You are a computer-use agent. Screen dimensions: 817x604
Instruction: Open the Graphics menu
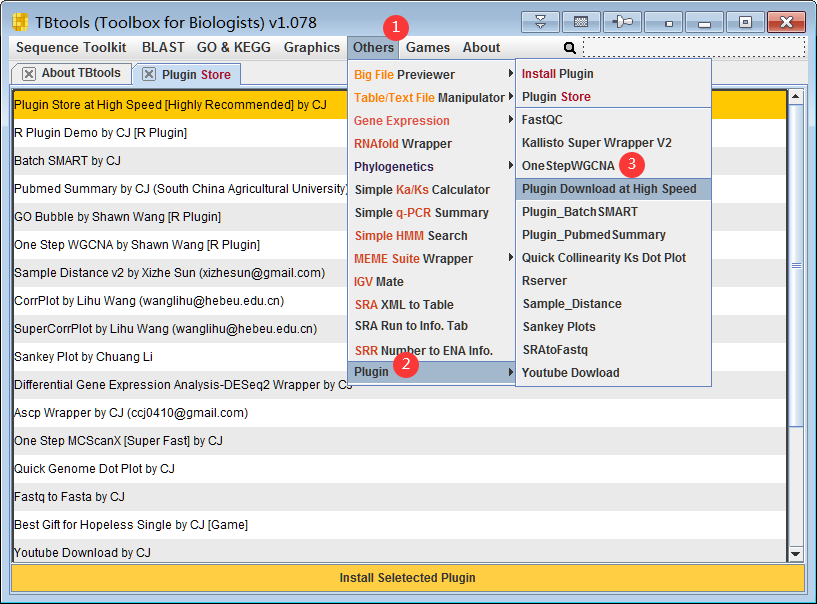[312, 47]
